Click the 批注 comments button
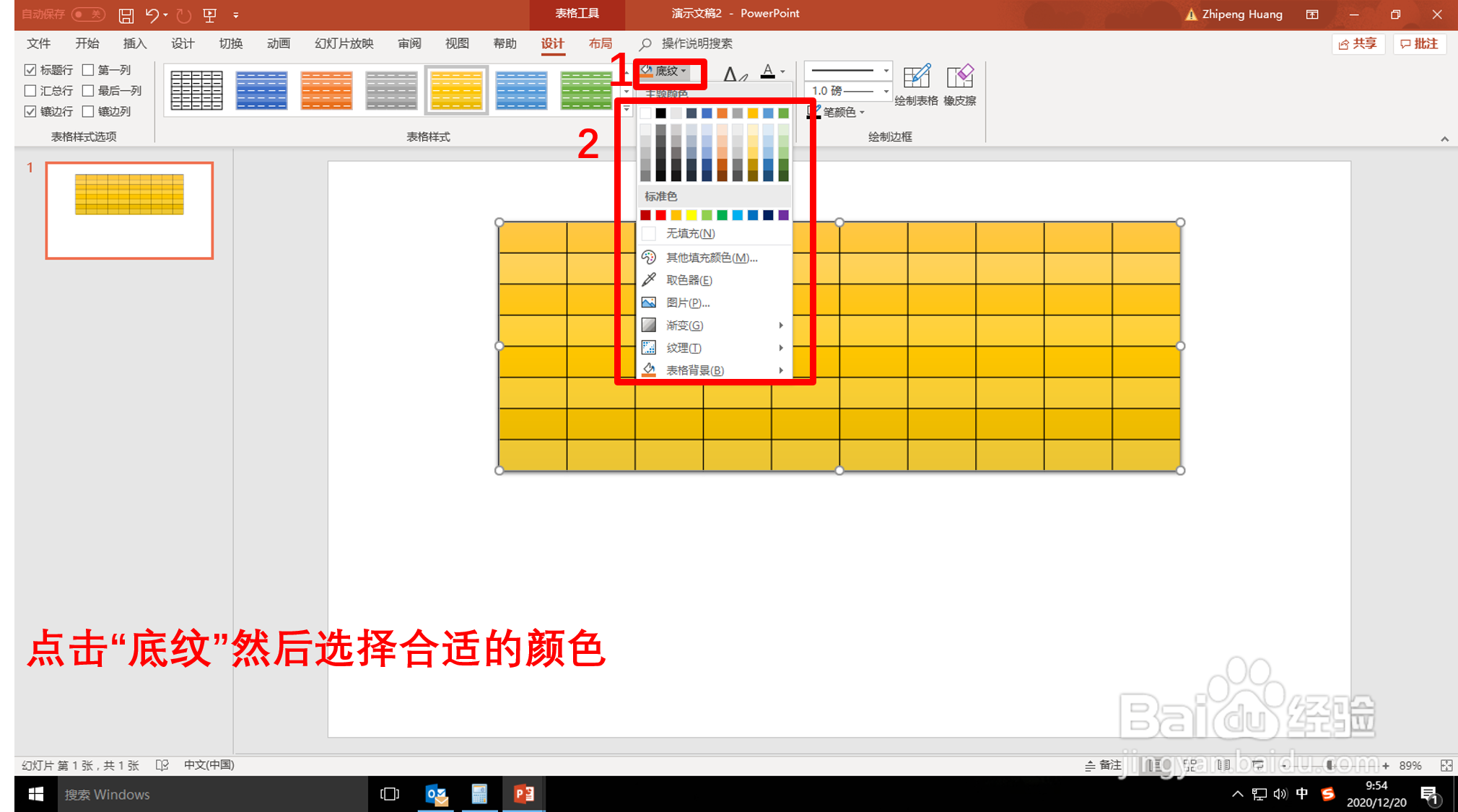The image size is (1458, 812). click(1418, 44)
